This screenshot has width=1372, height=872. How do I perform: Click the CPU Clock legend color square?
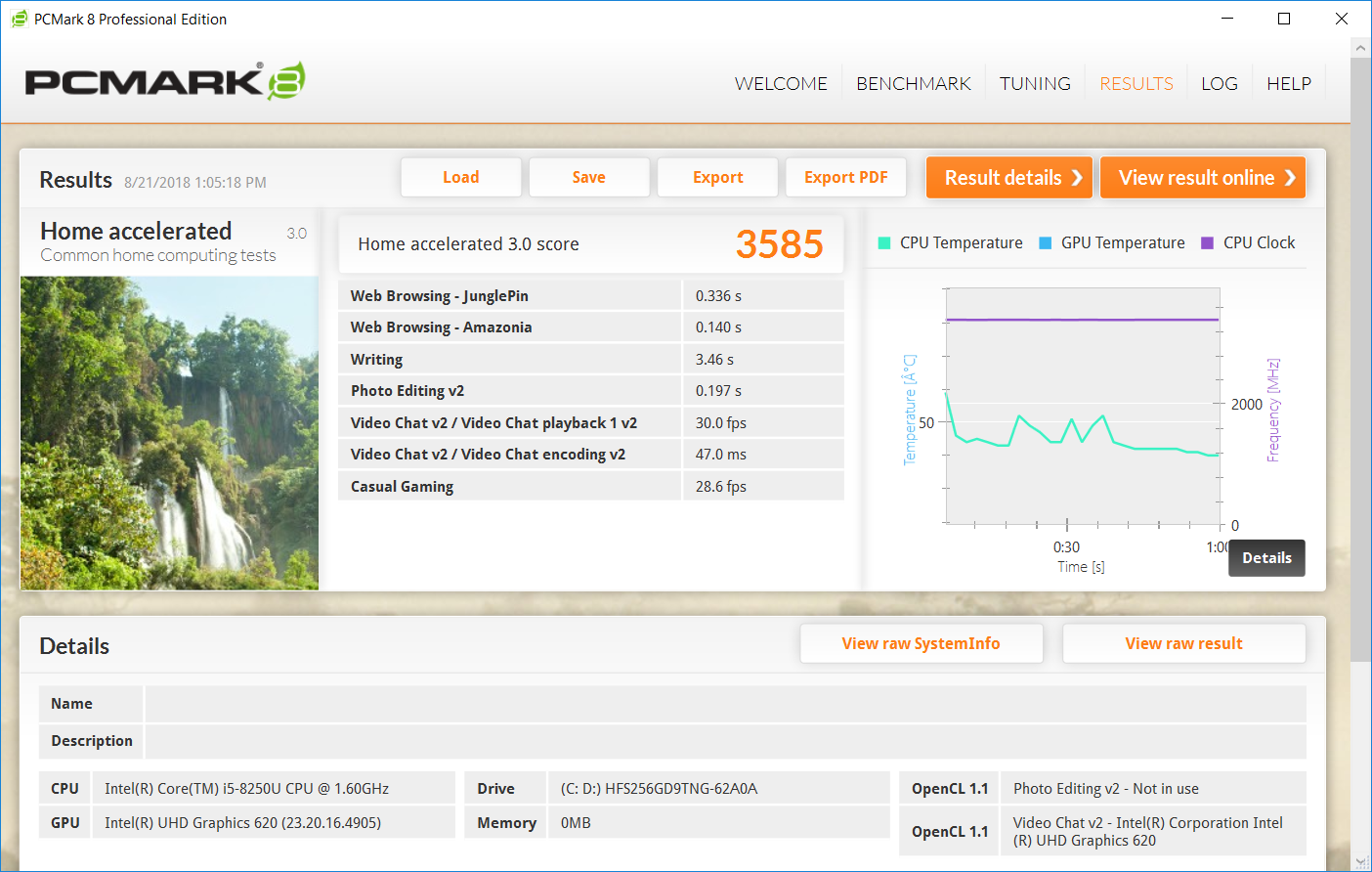[x=1207, y=243]
